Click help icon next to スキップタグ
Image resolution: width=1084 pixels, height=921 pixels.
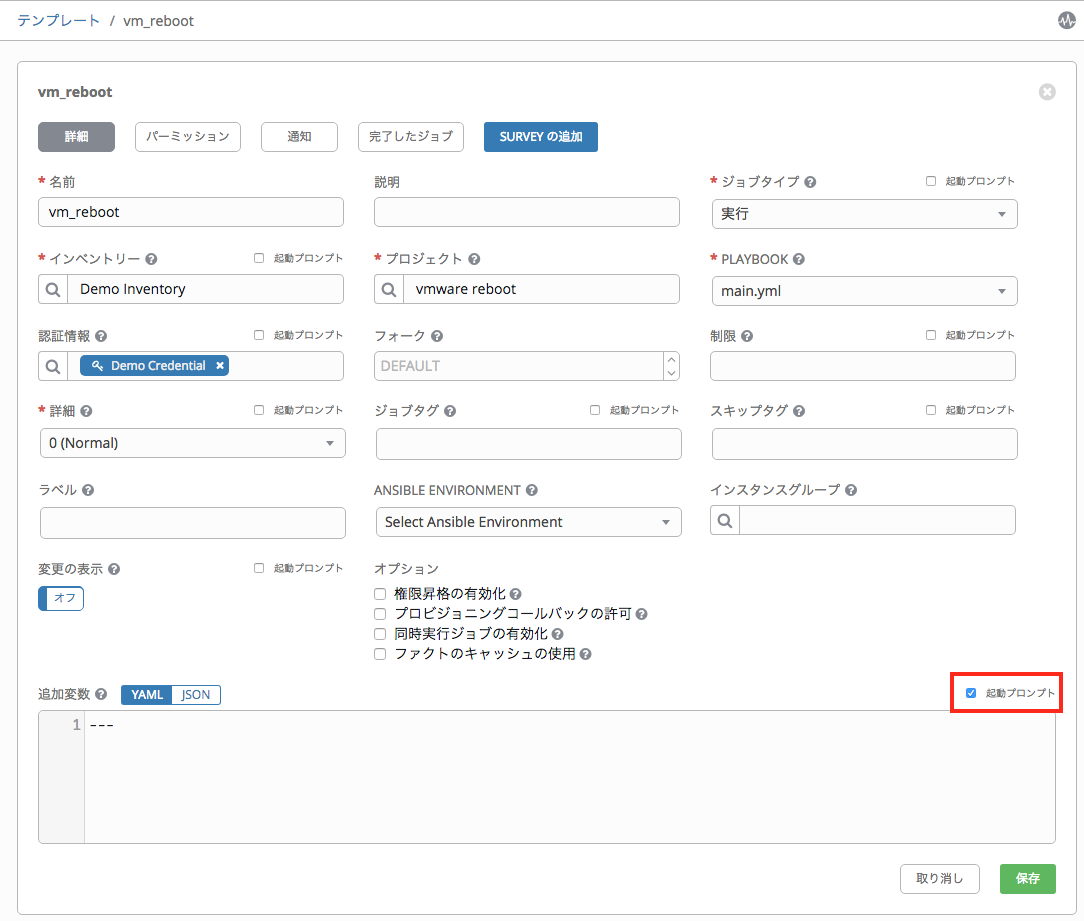pyautogui.click(x=799, y=411)
